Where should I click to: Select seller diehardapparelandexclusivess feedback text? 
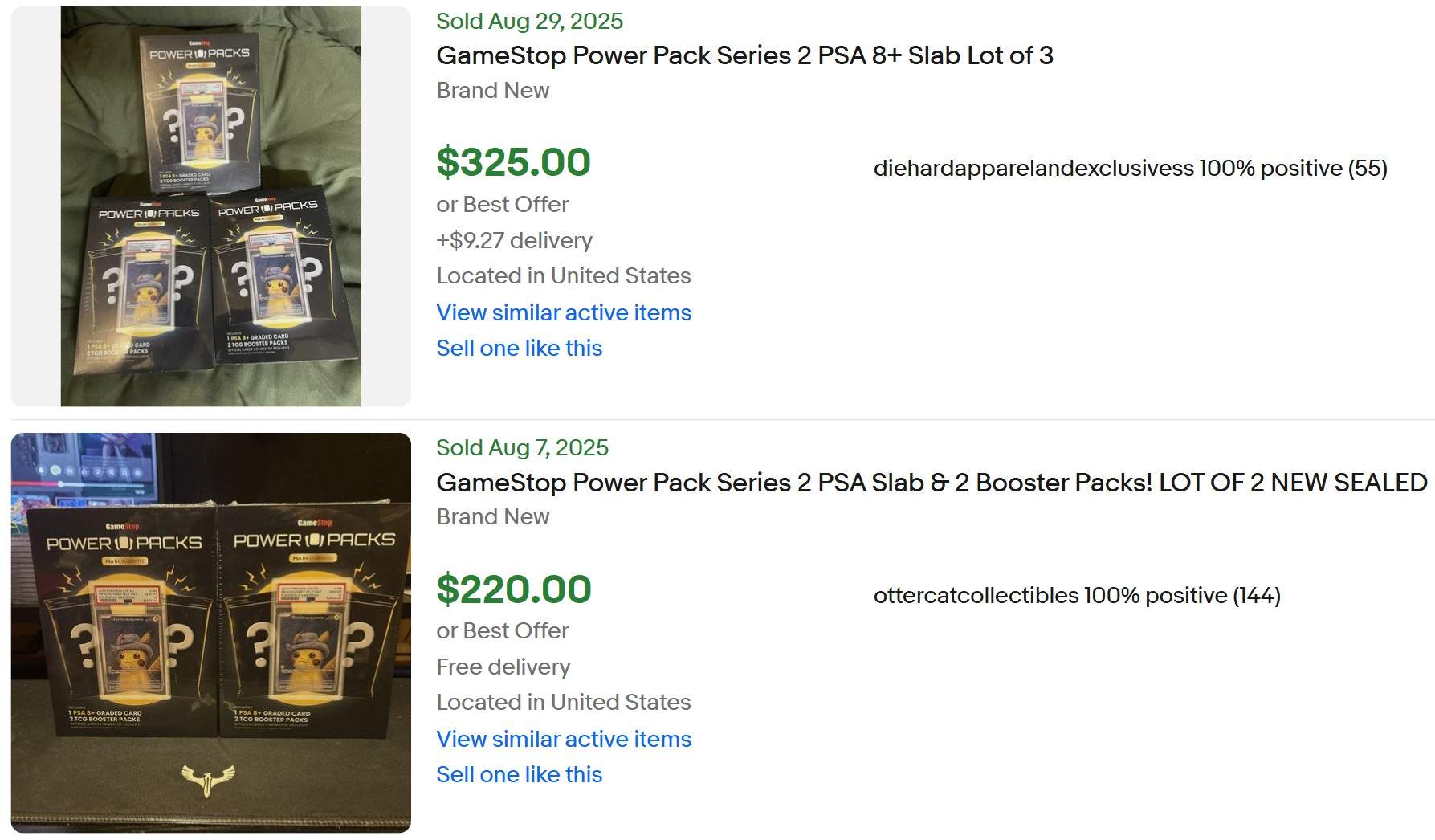click(x=1129, y=169)
